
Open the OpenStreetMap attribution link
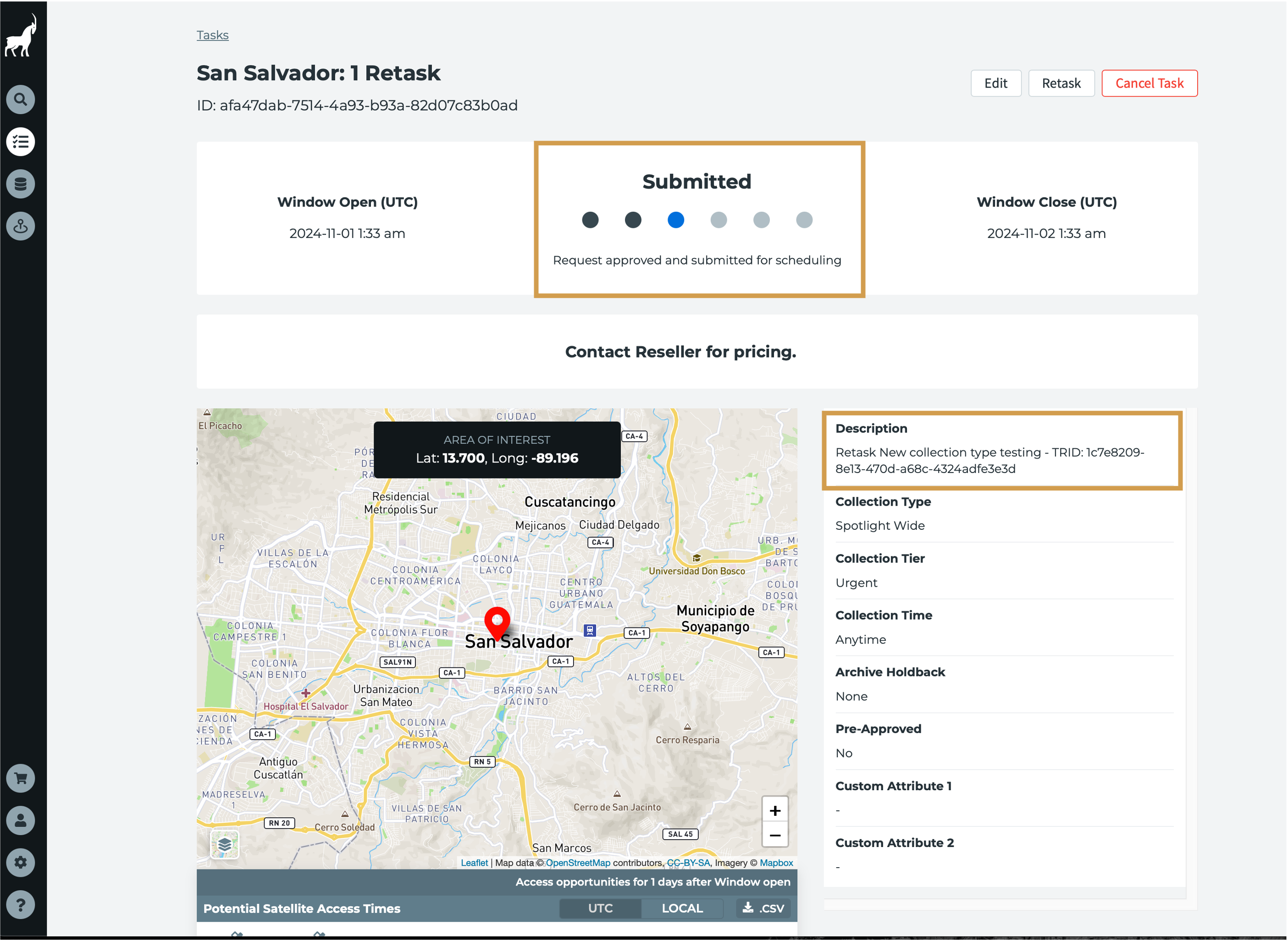pyautogui.click(x=578, y=863)
